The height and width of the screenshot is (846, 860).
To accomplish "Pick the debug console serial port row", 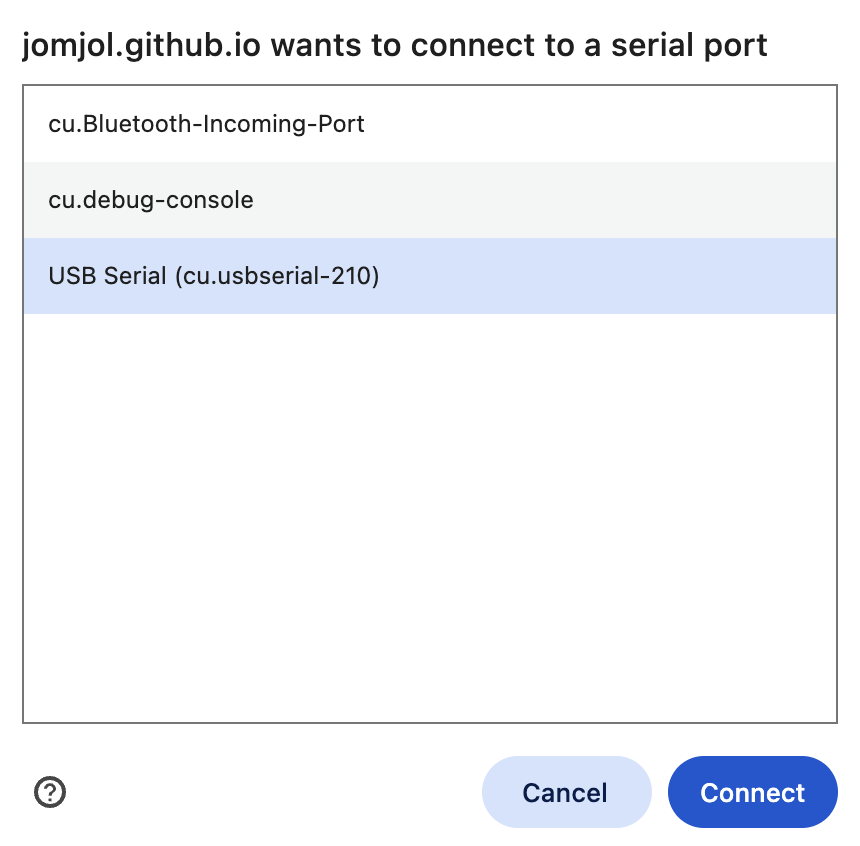I will pos(429,200).
